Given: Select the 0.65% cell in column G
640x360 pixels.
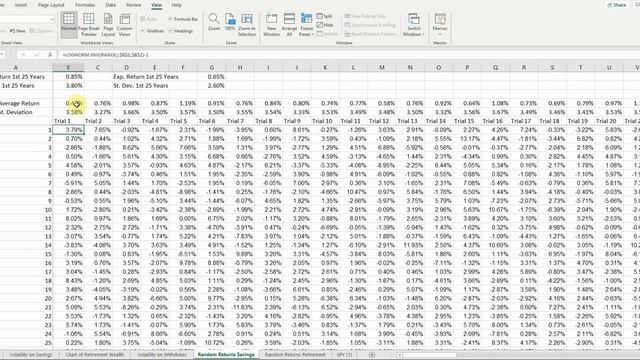Looking at the screenshot, I should (x=211, y=76).
